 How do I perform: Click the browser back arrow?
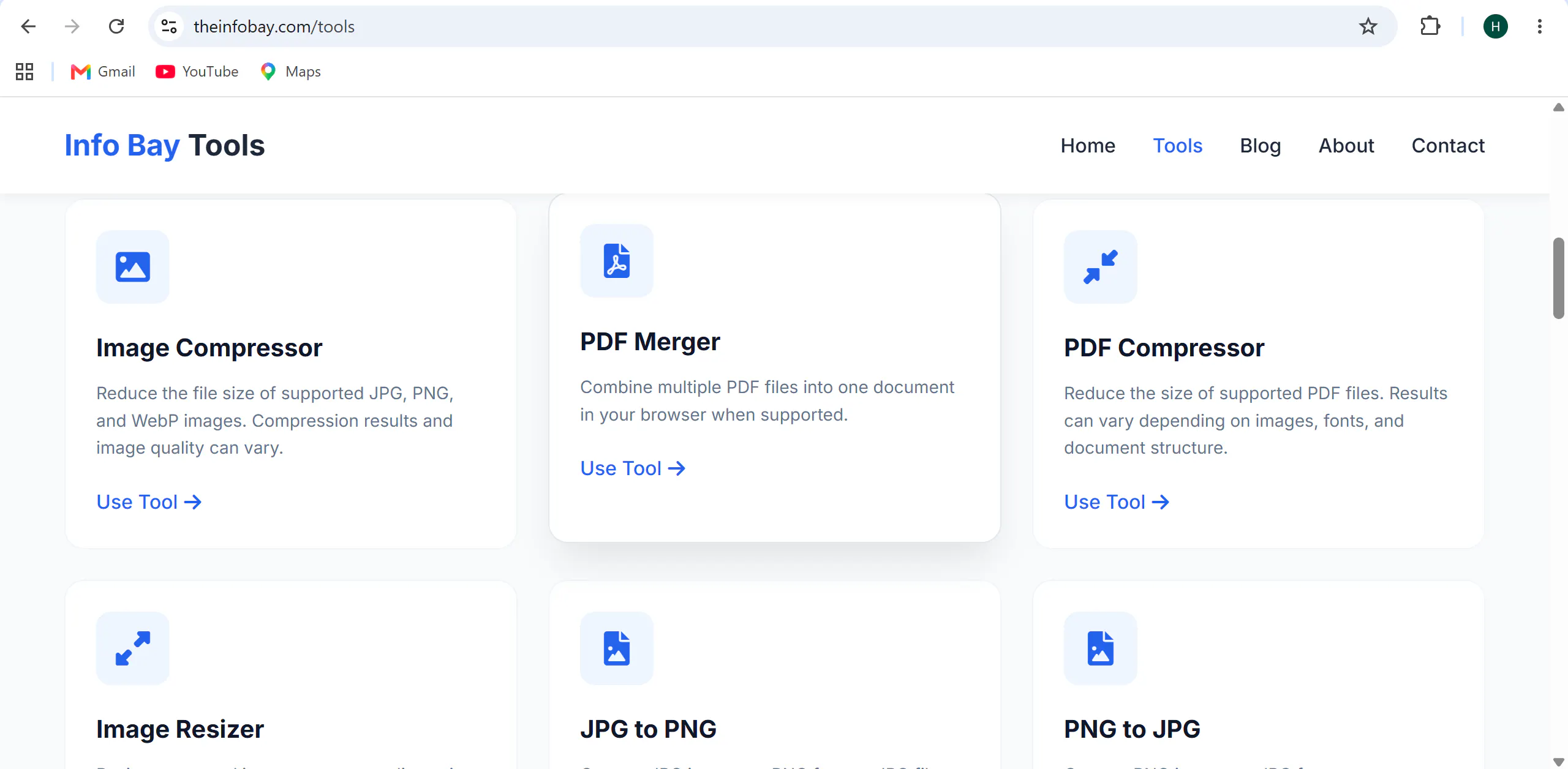[28, 26]
